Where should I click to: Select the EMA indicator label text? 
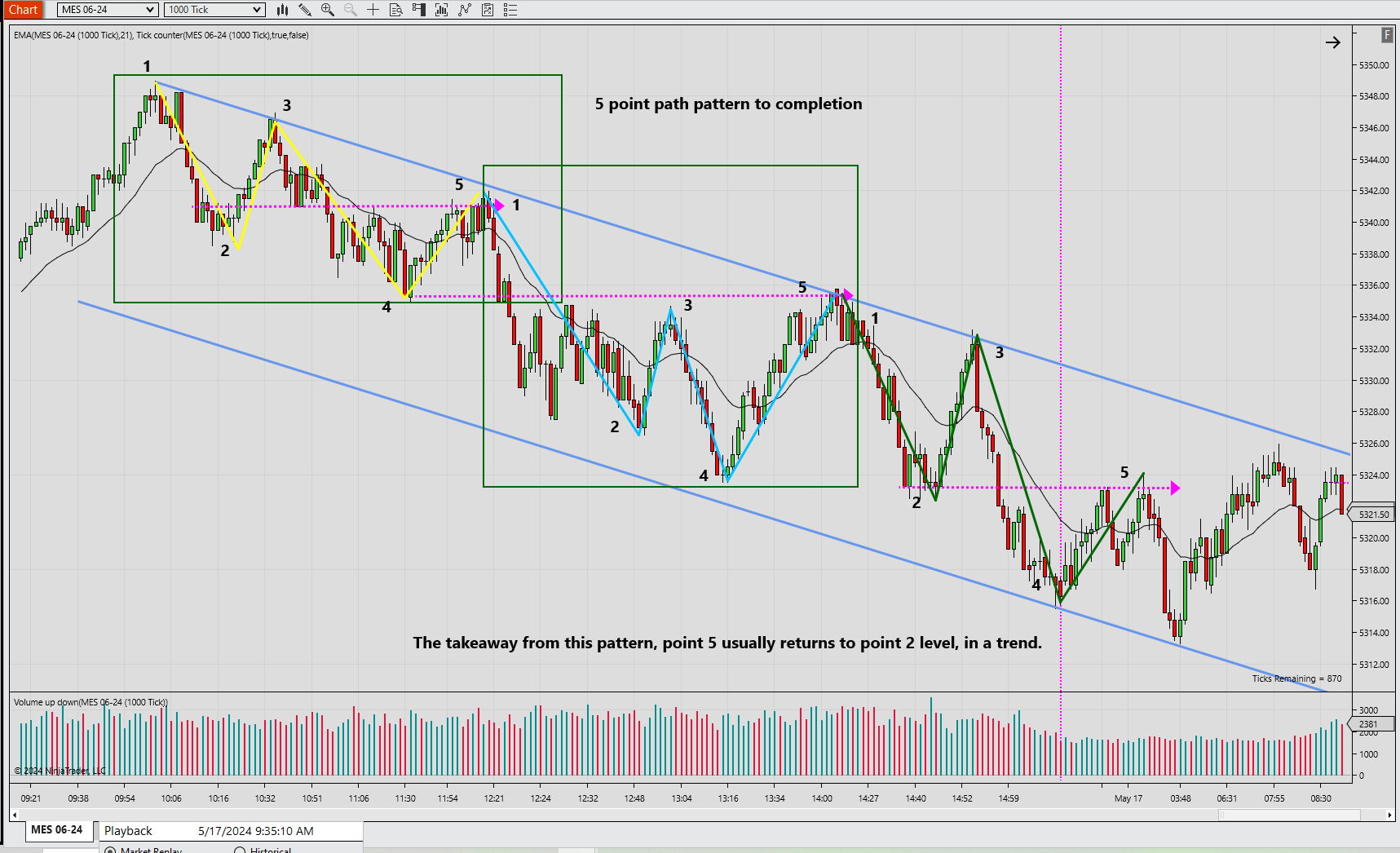click(161, 35)
